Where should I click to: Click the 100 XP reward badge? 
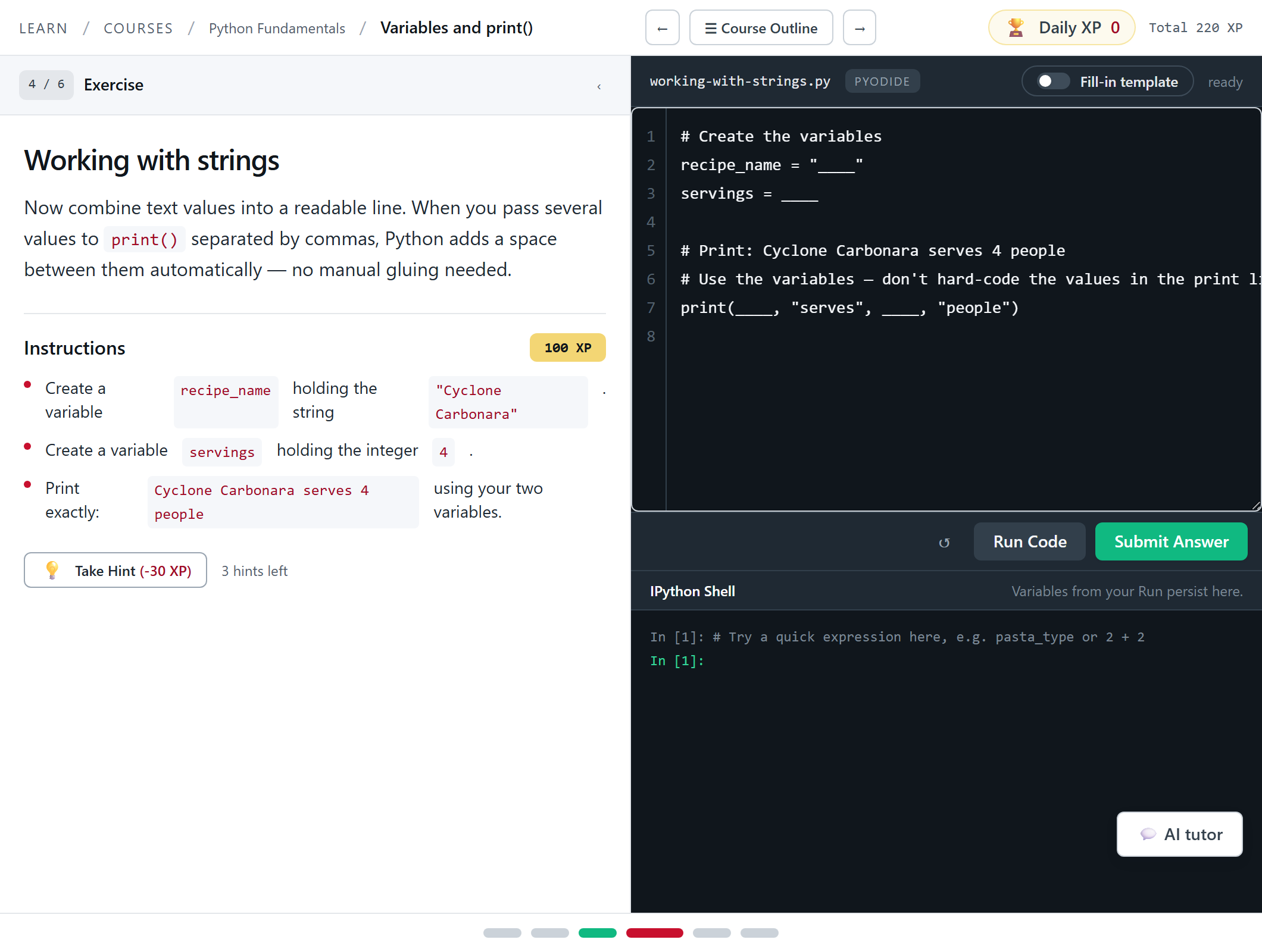[568, 347]
